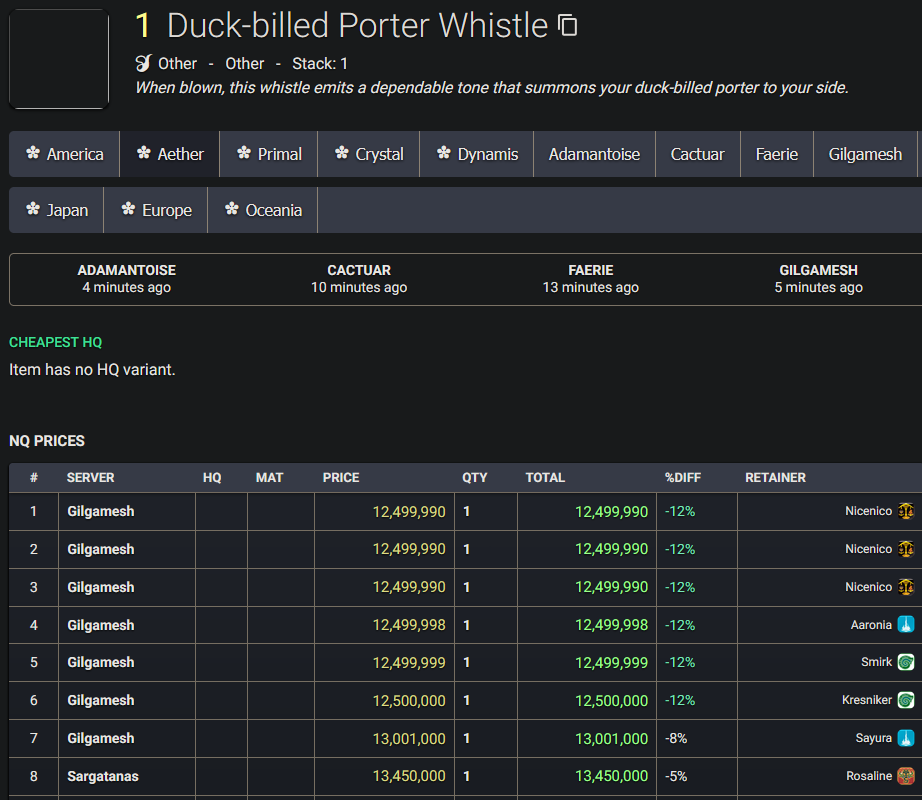
Task: Click the Sargatanas server in row 8
Action: 103,776
